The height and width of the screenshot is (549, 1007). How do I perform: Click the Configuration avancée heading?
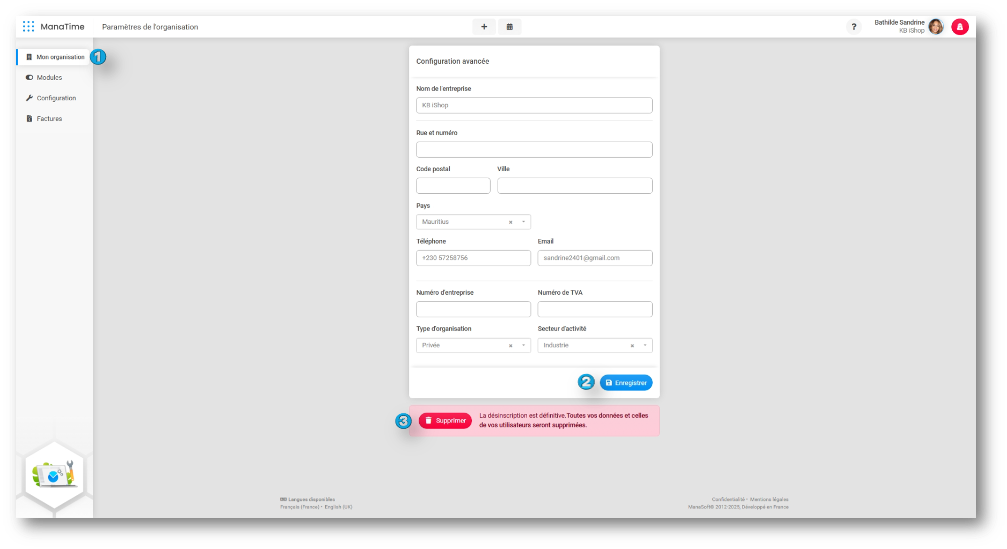453,62
